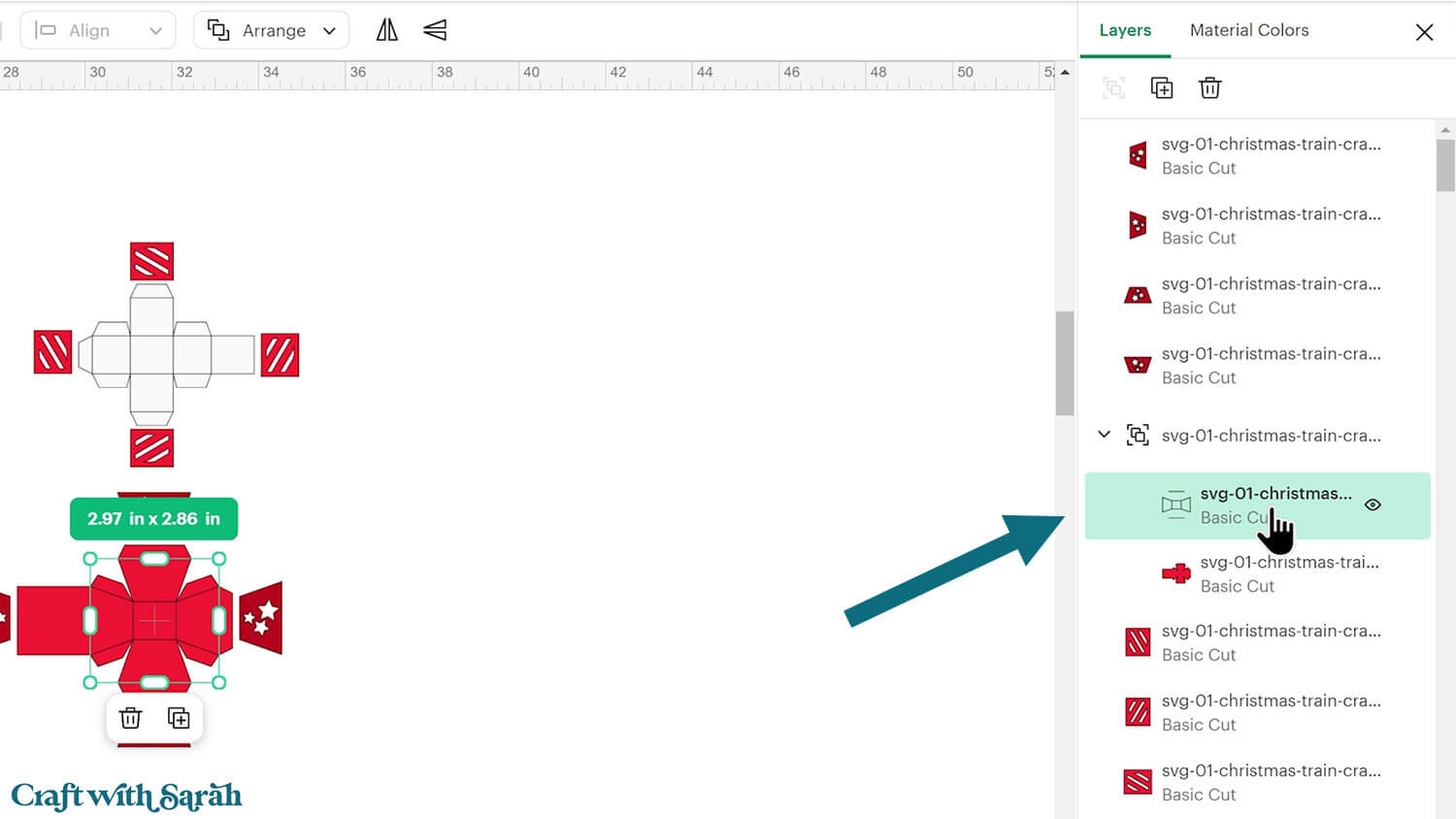Collapse the grouped layer with the chevron

(x=1104, y=435)
